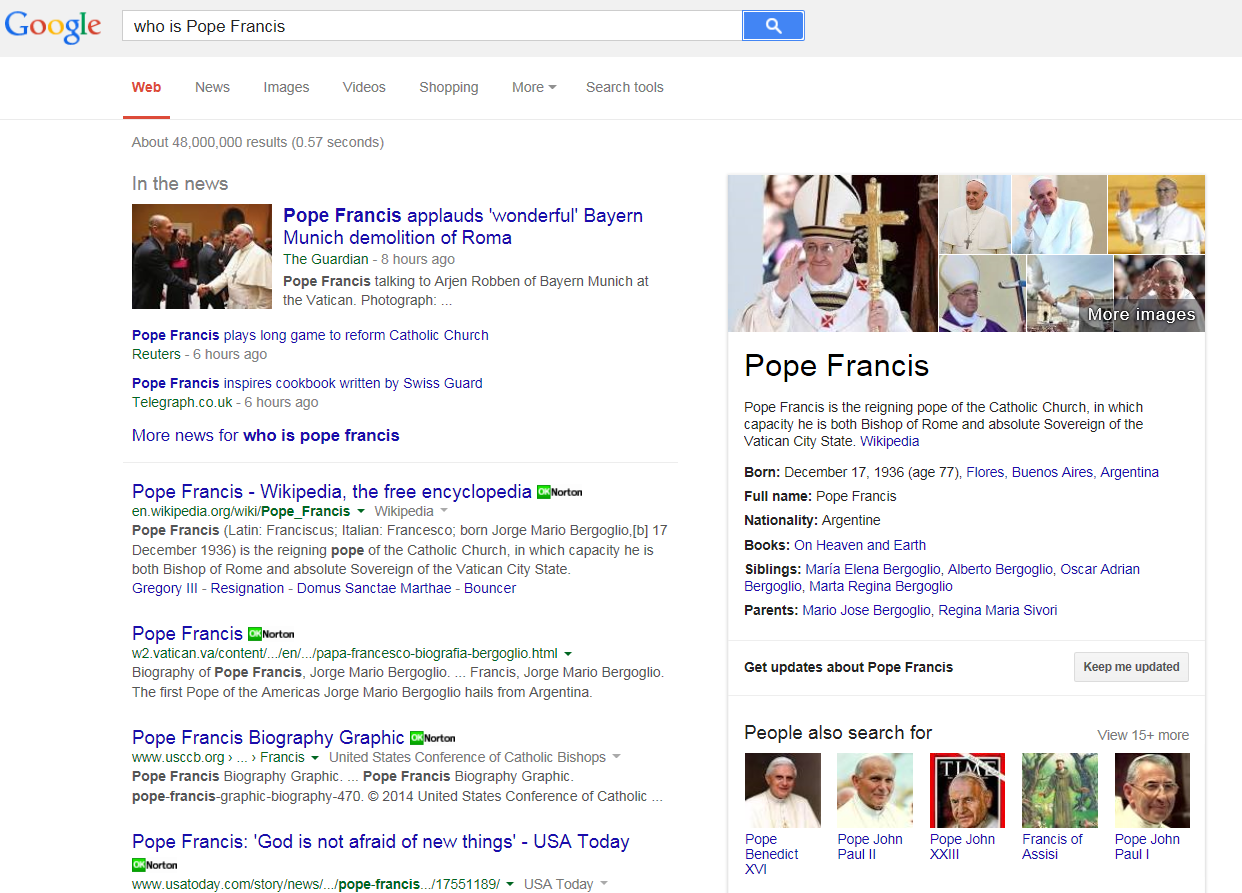The width and height of the screenshot is (1242, 893).
Task: Open the Vatican Pope Francis result title
Action: (x=188, y=633)
